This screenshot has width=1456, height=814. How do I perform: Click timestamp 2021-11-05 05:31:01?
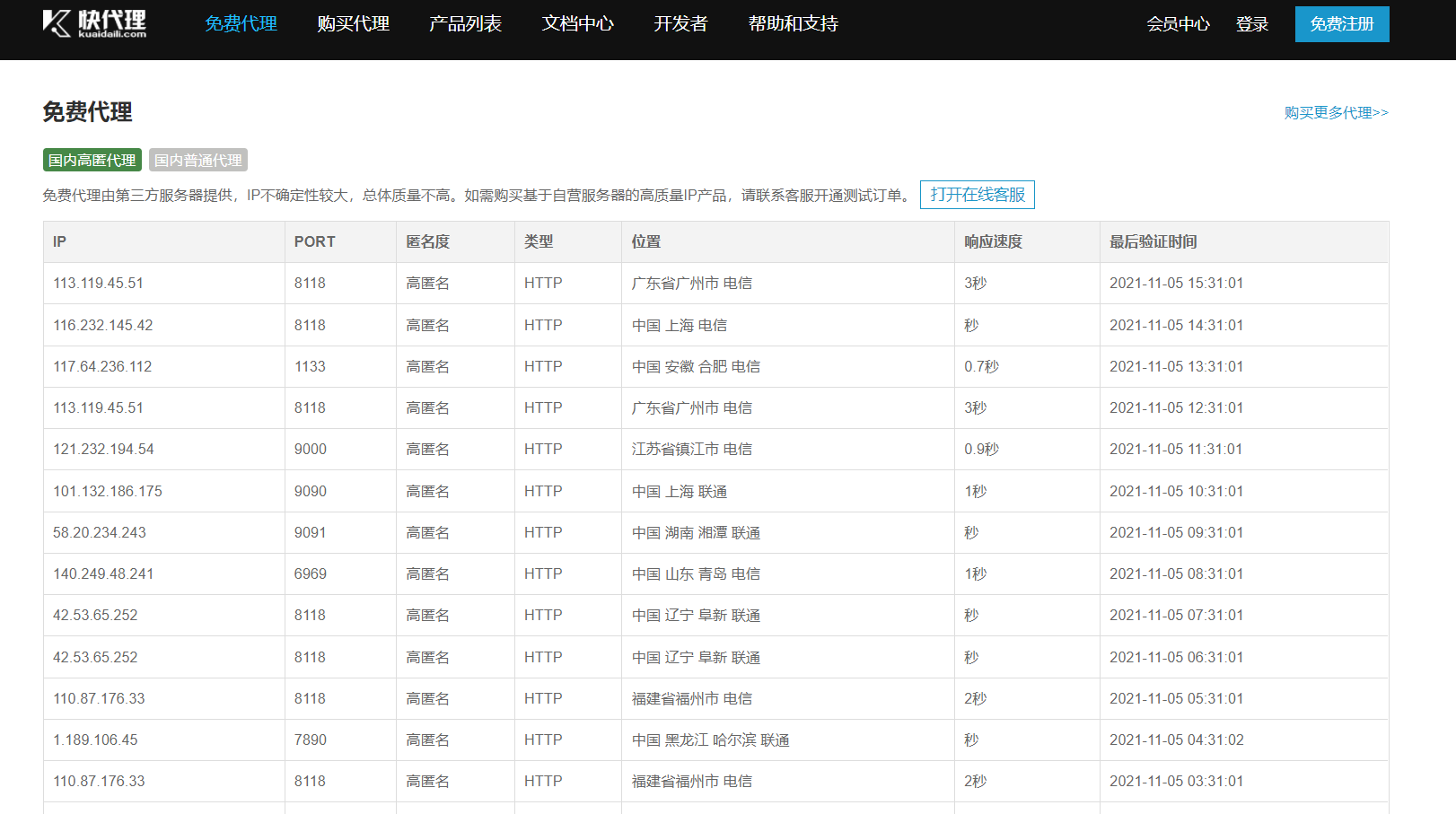pyautogui.click(x=1176, y=698)
